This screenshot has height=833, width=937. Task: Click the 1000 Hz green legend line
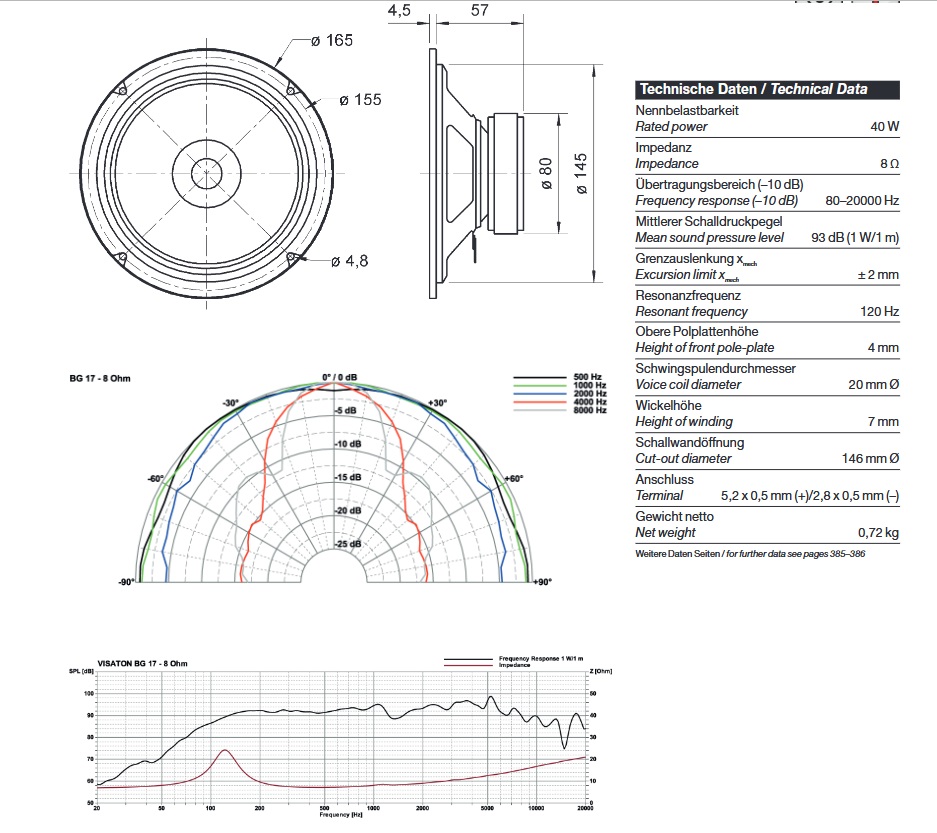pyautogui.click(x=540, y=386)
